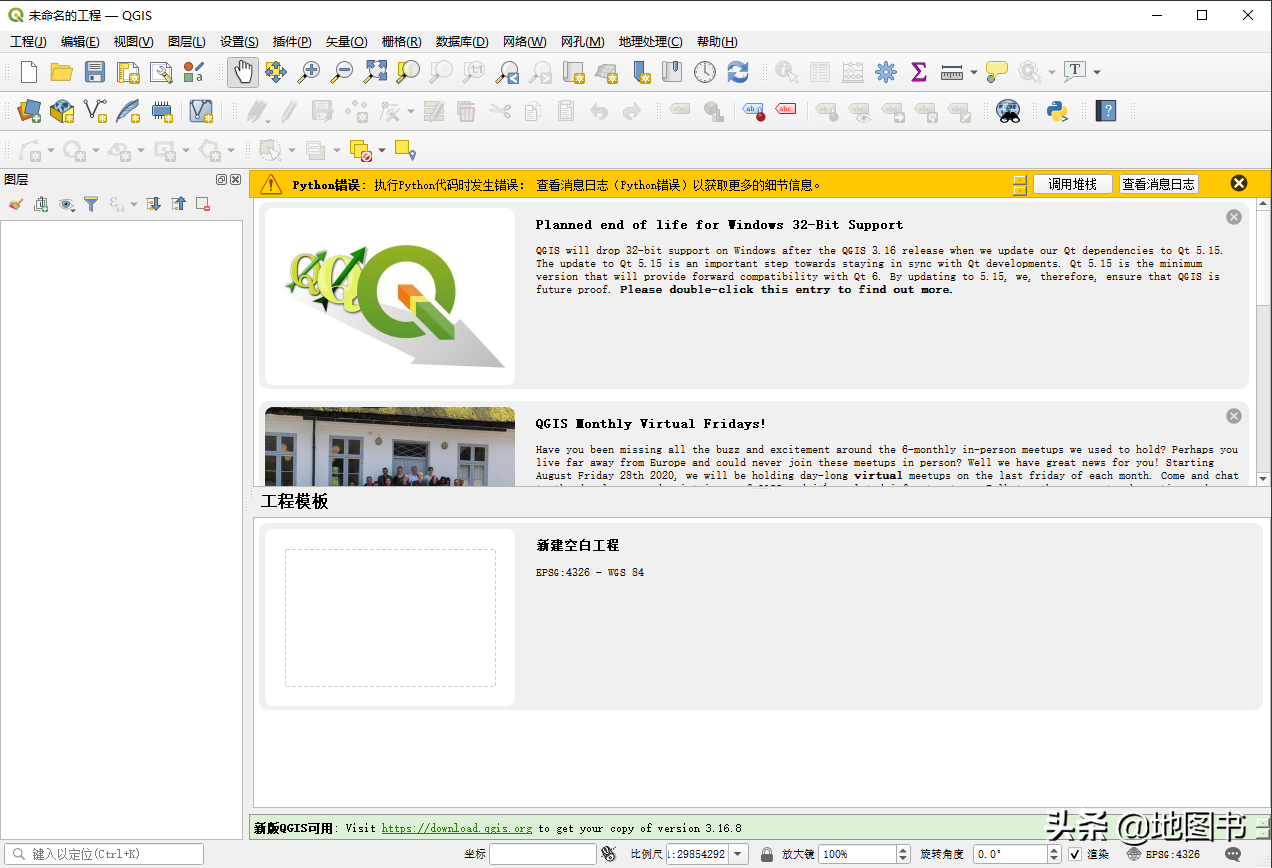This screenshot has height=868, width=1272.
Task: Select the 新建空白工程 template
Action: click(760, 617)
